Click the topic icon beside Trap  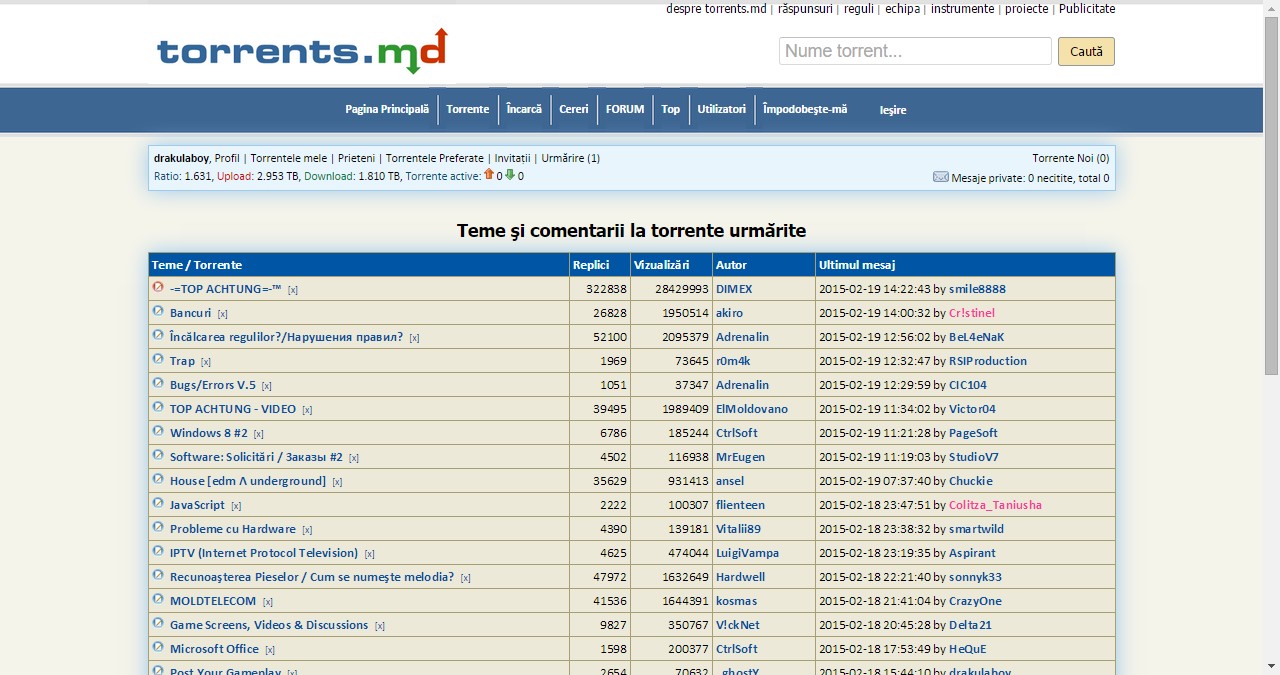pos(158,359)
